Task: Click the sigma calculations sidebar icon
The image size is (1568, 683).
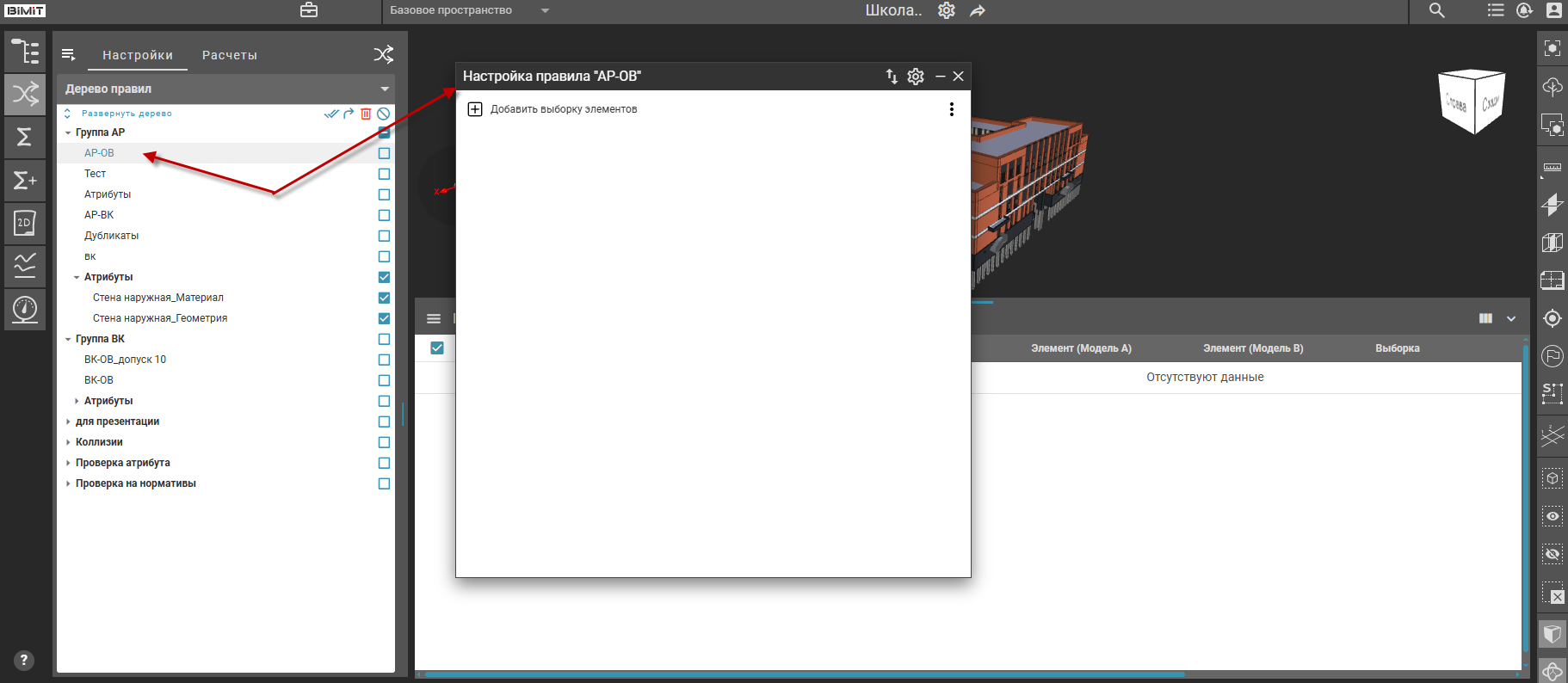Action: tap(25, 137)
